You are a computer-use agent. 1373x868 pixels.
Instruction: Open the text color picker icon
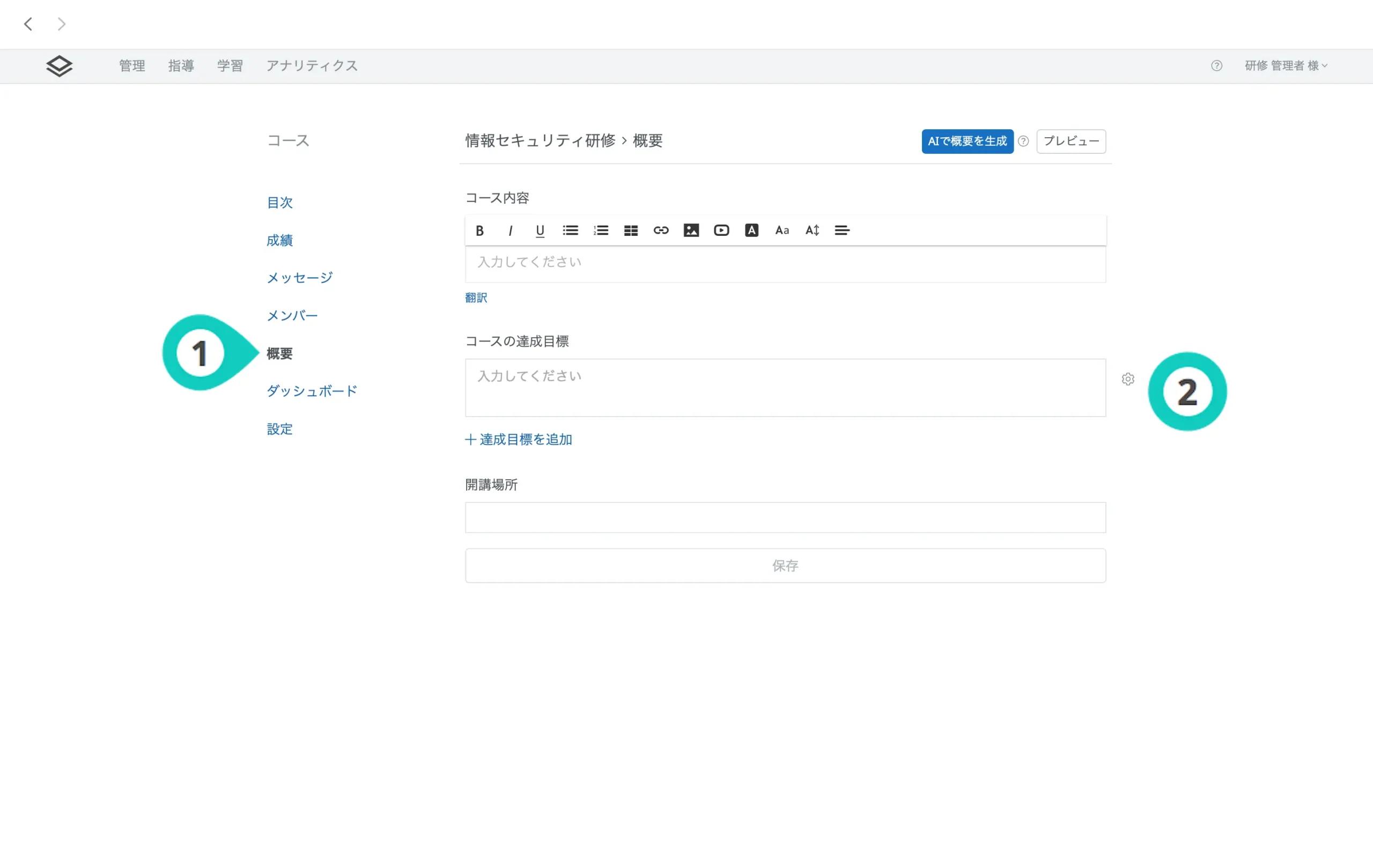751,230
